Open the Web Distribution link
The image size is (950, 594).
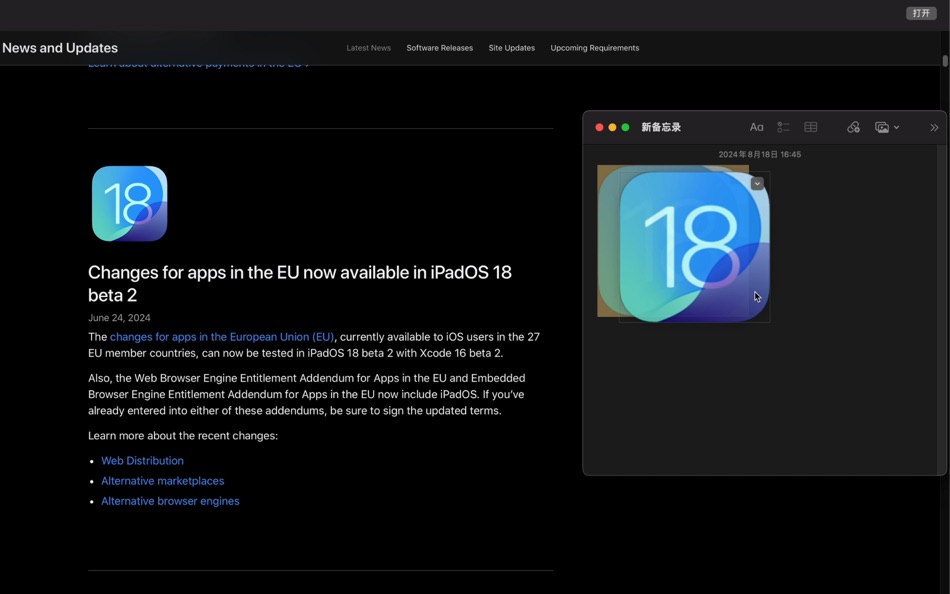click(x=142, y=461)
